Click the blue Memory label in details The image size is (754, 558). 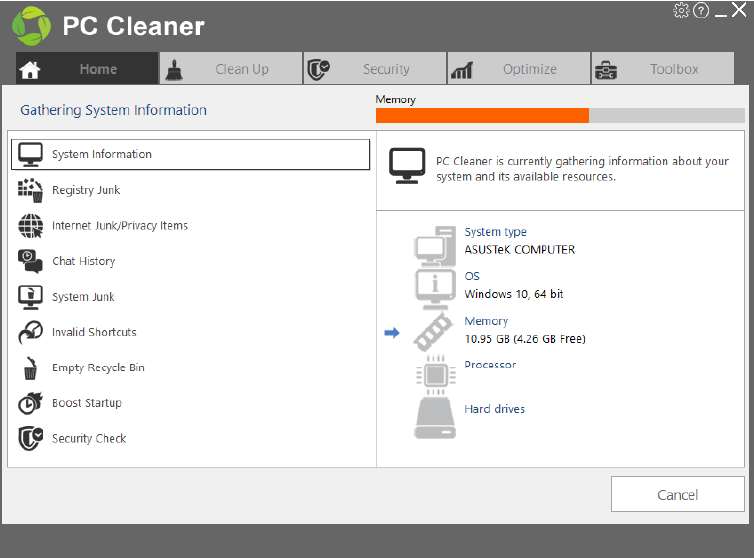[486, 321]
